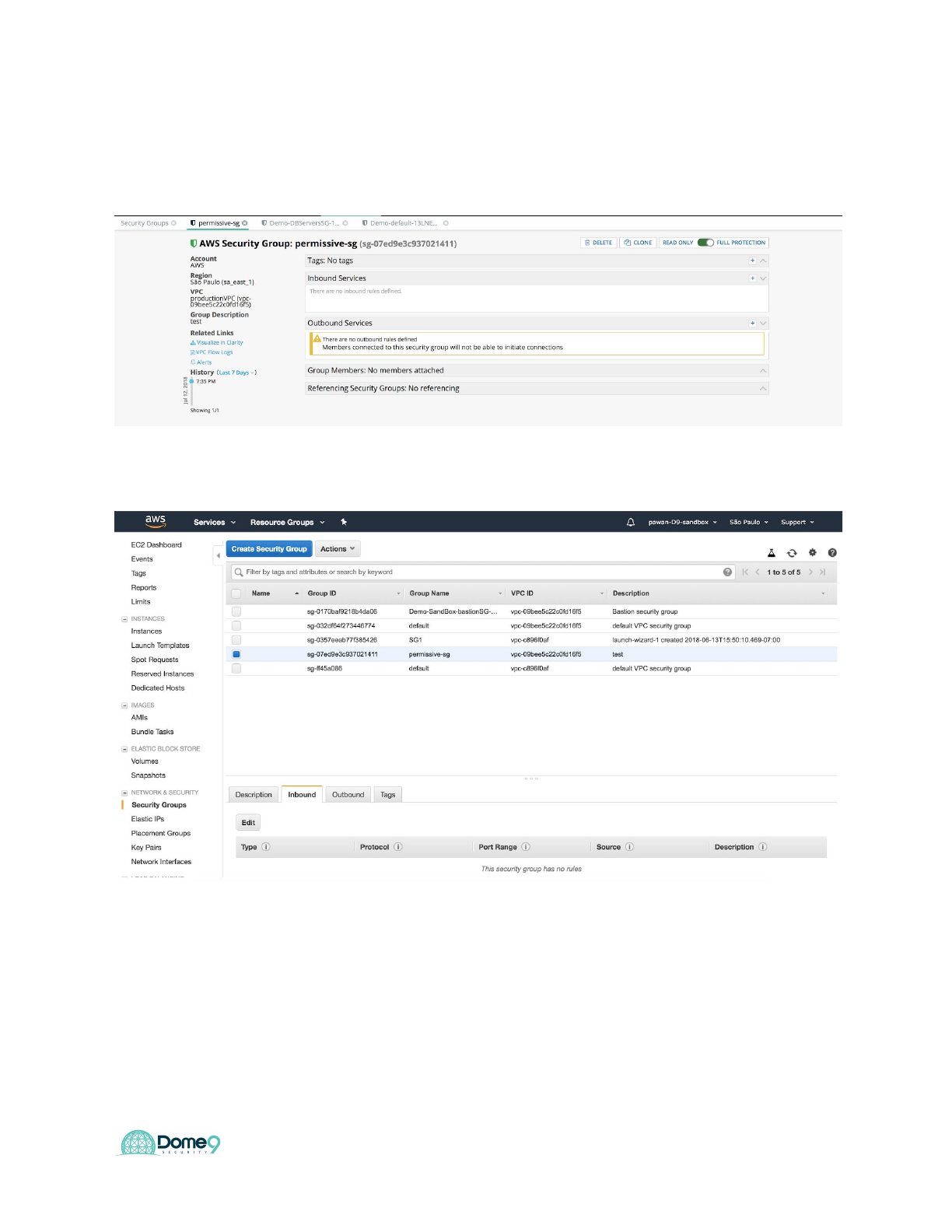The height and width of the screenshot is (1232, 952).
Task: Add a tag with plus icon
Action: click(752, 261)
